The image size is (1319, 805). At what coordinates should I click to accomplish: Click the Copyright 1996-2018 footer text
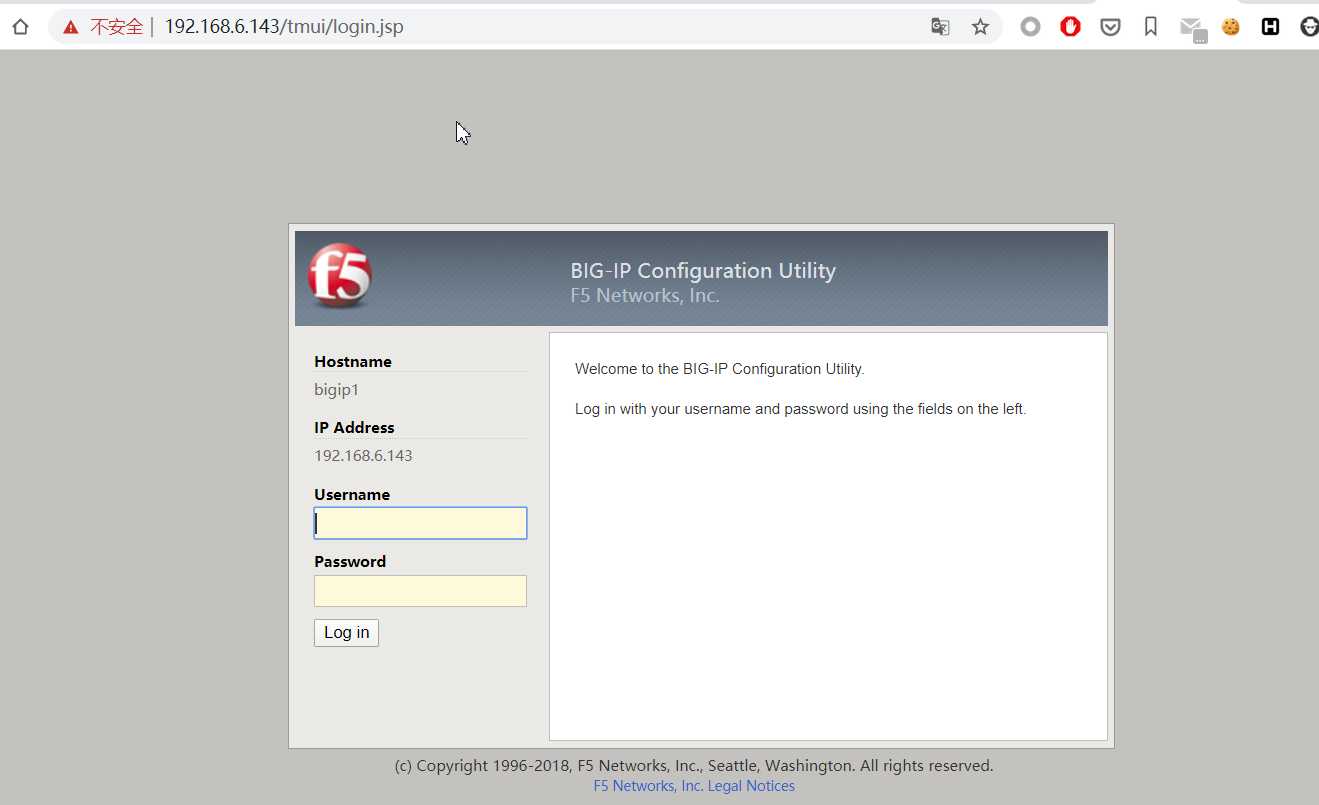coord(694,766)
